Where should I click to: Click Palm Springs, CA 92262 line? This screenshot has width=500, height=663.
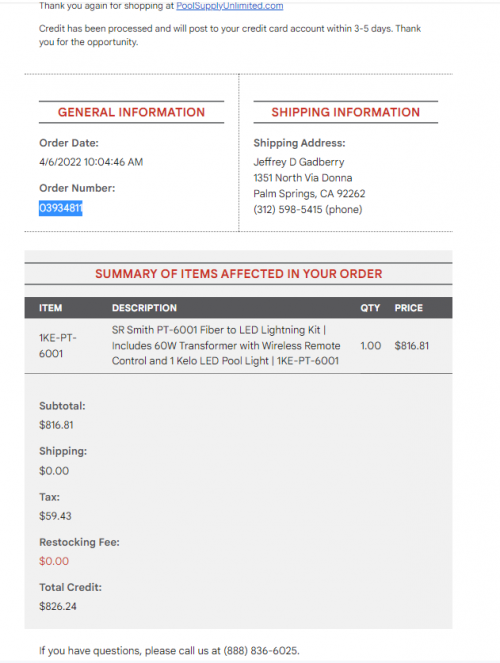pyautogui.click(x=309, y=194)
